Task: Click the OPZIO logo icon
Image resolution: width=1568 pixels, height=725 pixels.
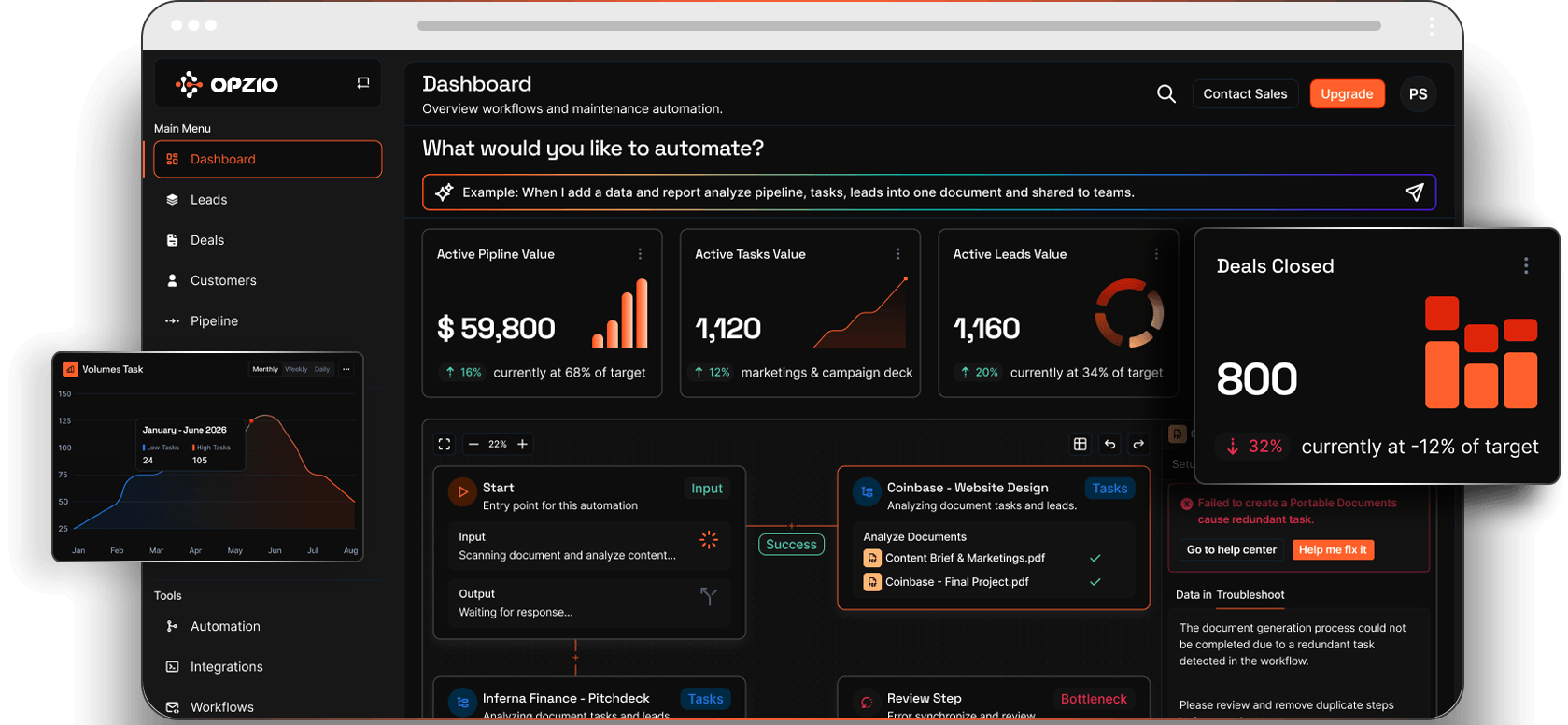Action: 189,84
